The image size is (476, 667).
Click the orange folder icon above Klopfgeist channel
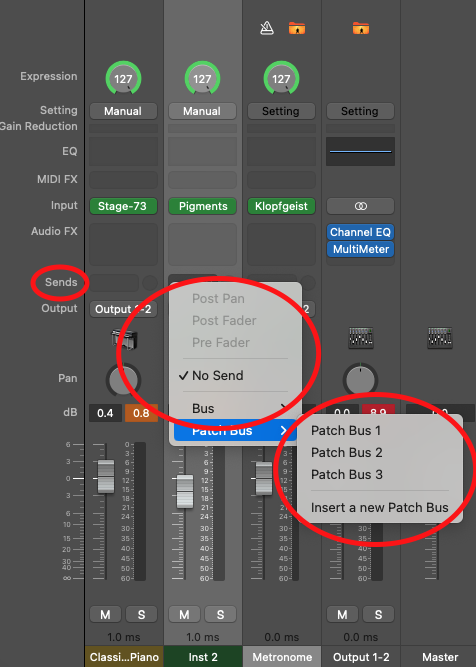point(297,29)
